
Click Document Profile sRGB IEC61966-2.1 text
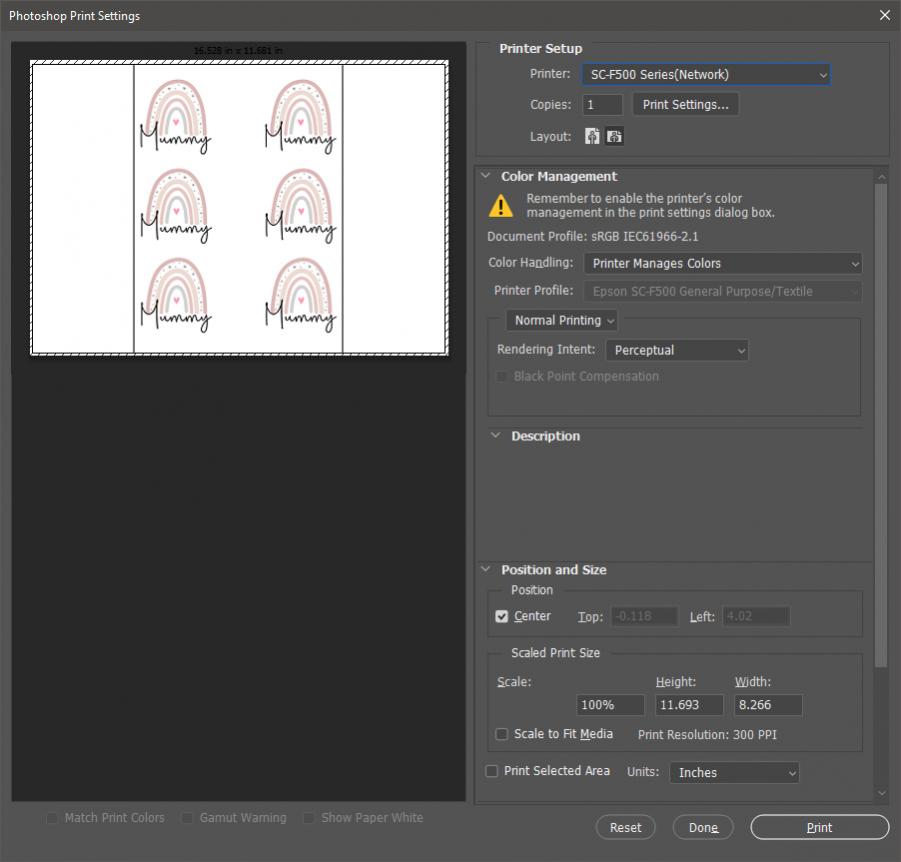coord(593,236)
